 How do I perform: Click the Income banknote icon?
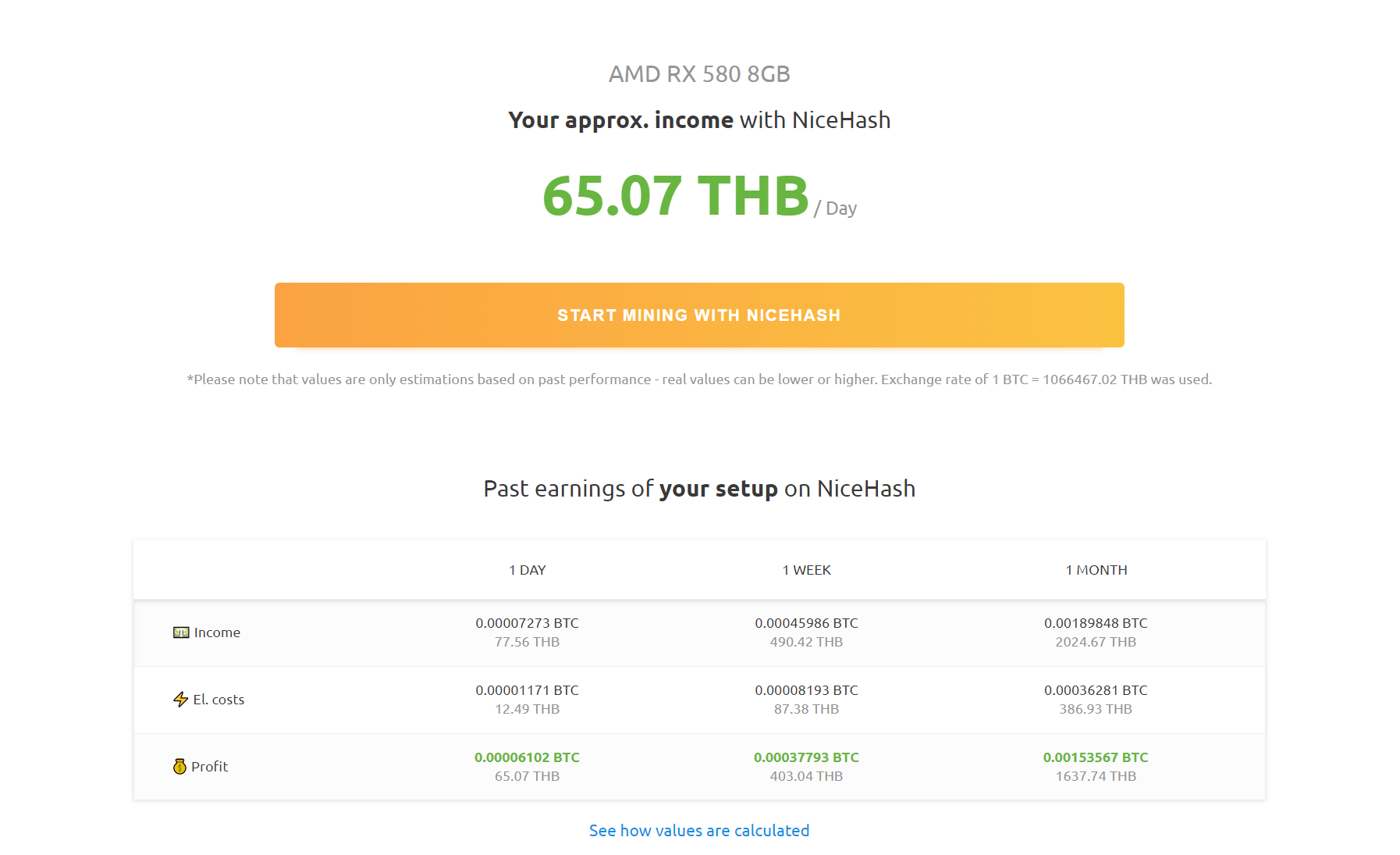pyautogui.click(x=181, y=632)
